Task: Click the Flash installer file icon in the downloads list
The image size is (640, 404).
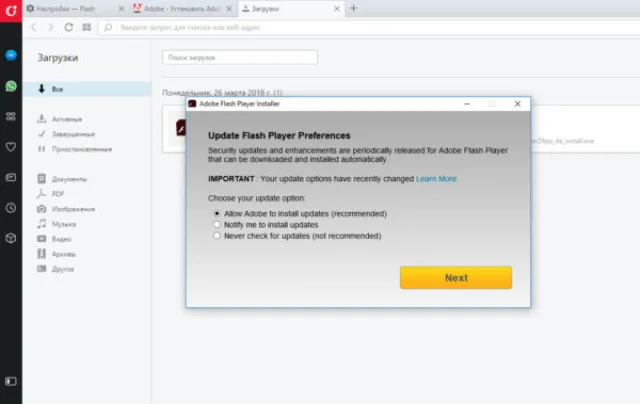Action: coord(181,128)
